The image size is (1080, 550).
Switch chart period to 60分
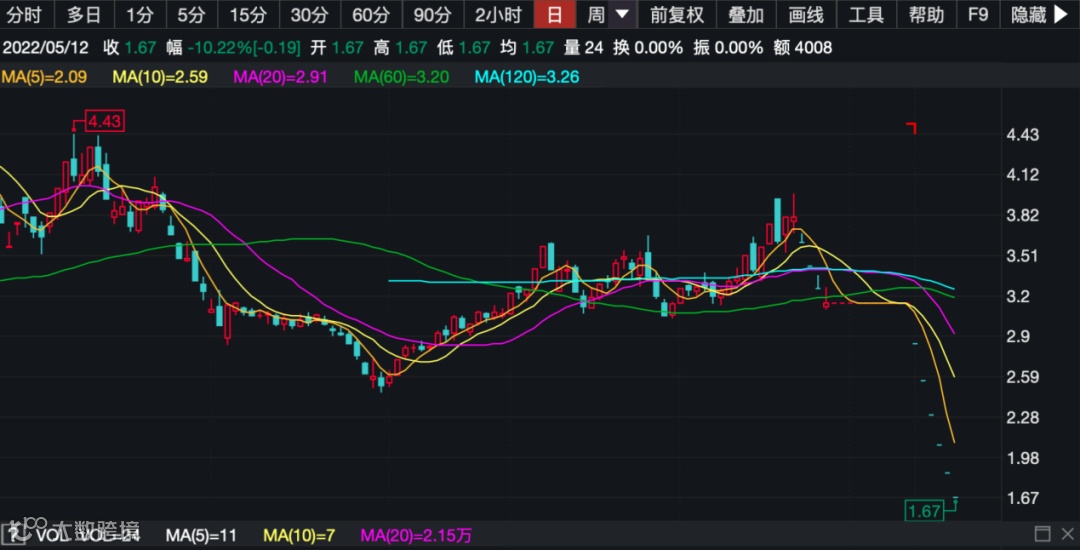[x=370, y=14]
